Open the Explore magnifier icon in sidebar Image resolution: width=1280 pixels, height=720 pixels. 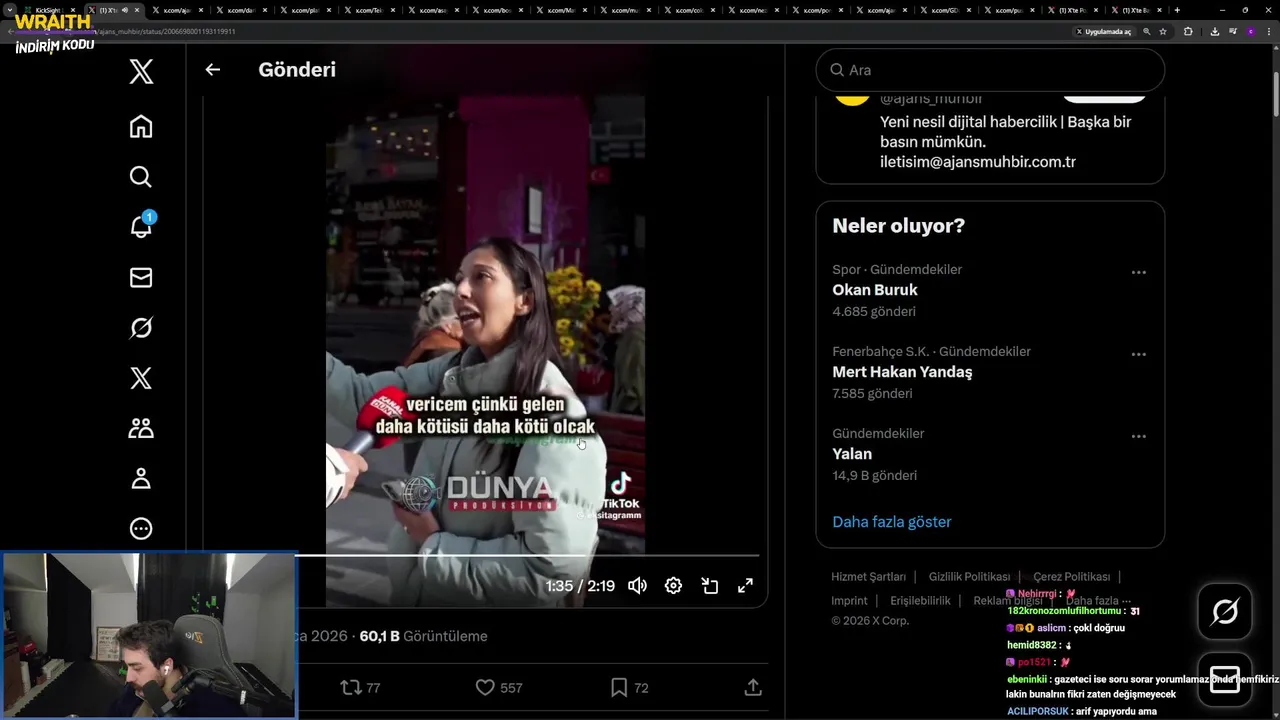pyautogui.click(x=141, y=177)
